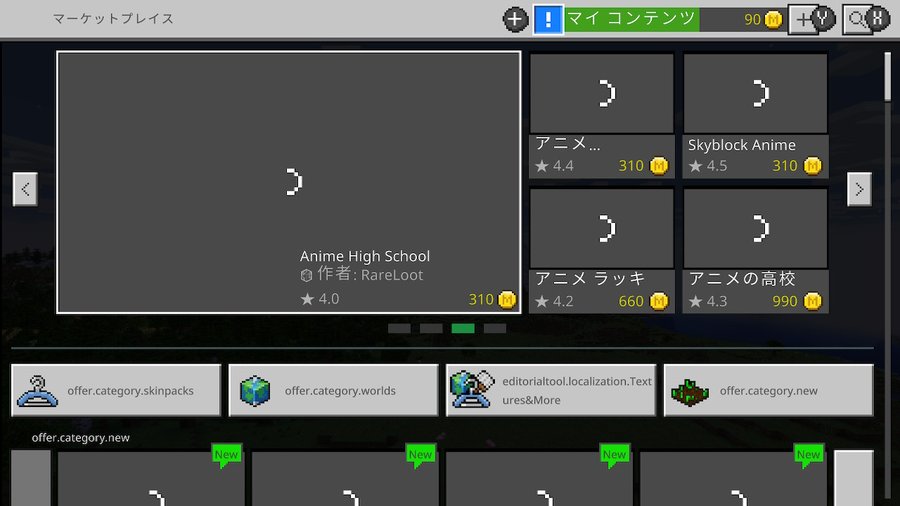Open the offer.category.skinpacks category
The width and height of the screenshot is (900, 506).
point(116,390)
